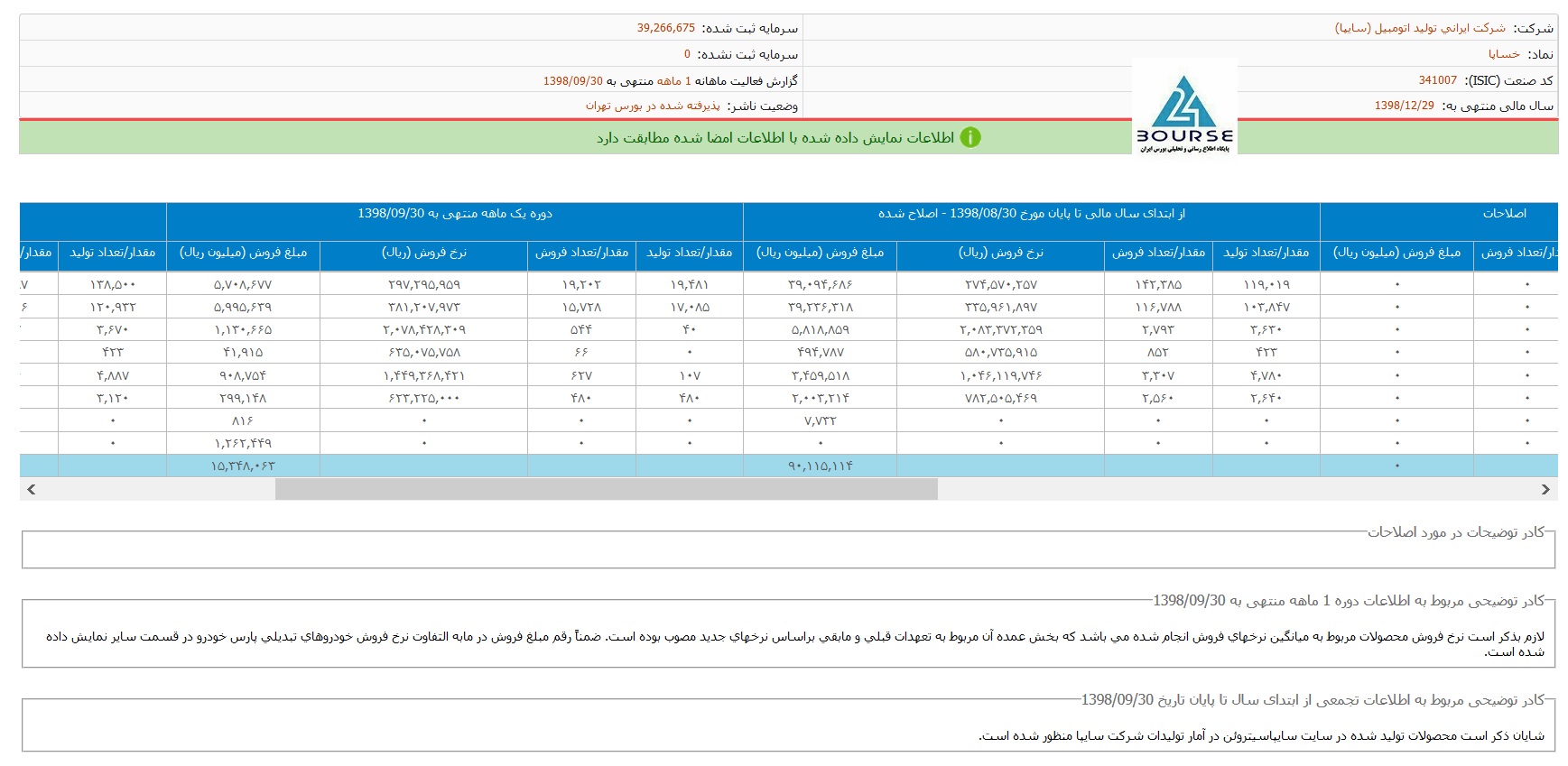Click sales rate cell ۲,۰۷۸,۴۲۸,۳۰۹

(x=424, y=329)
